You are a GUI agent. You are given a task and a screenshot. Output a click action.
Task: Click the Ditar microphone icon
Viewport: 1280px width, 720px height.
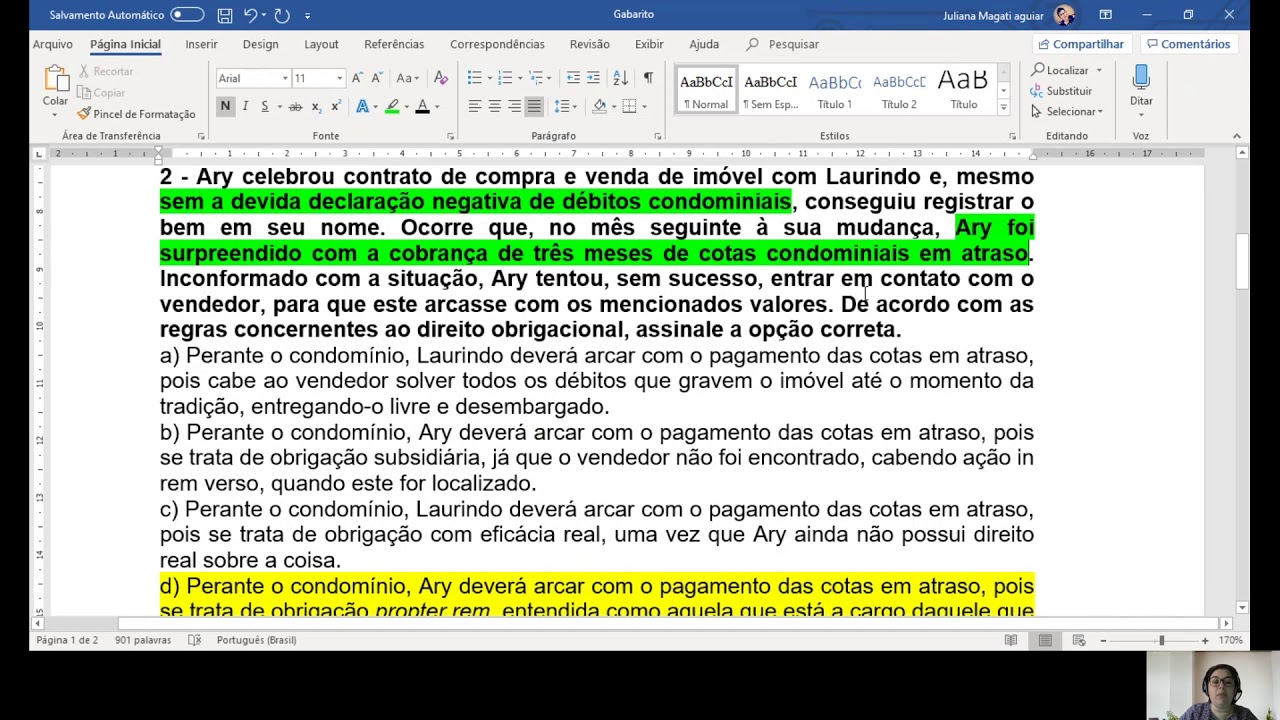coord(1141,78)
